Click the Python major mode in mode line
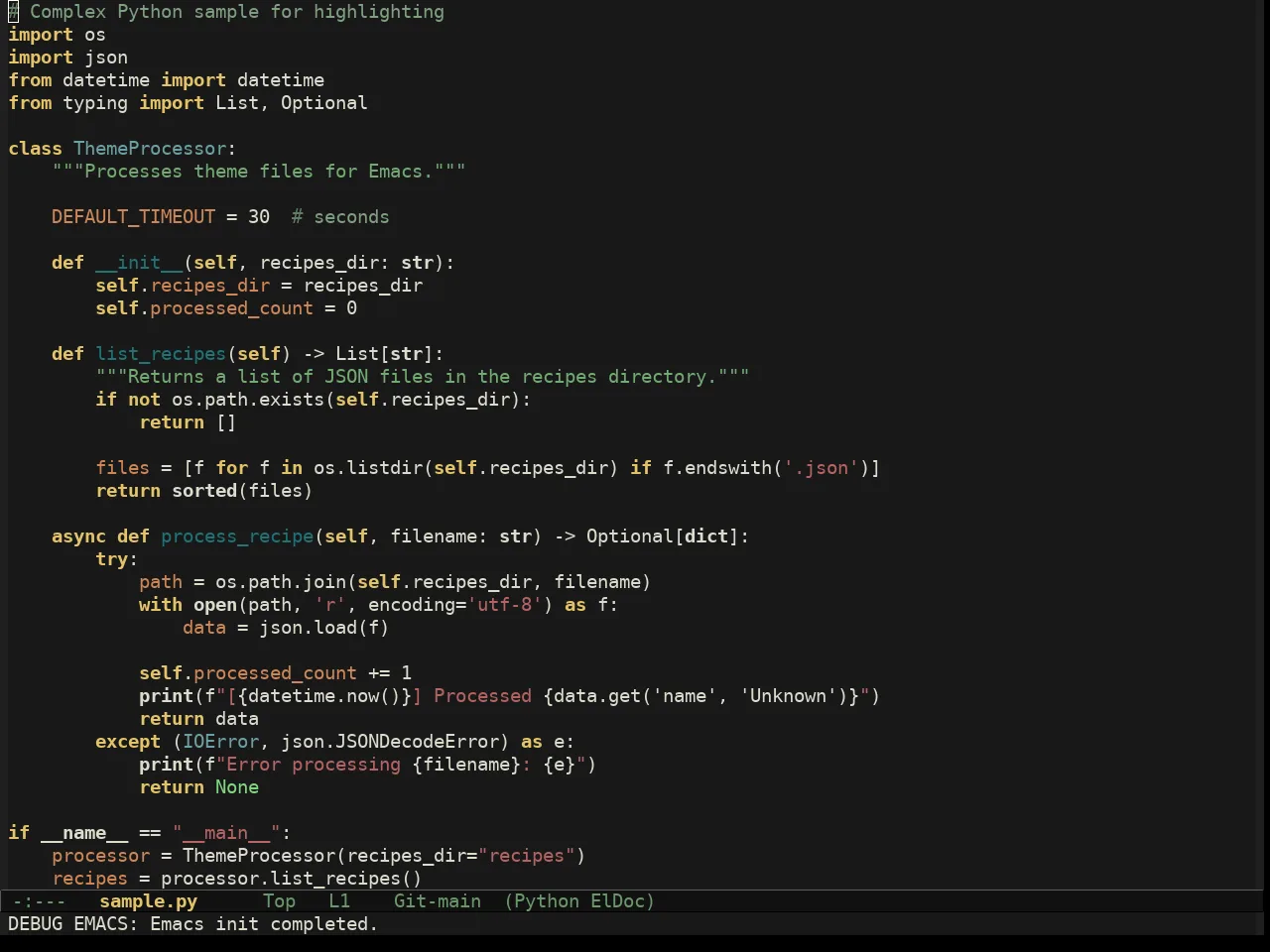The image size is (1270, 952). point(547,901)
